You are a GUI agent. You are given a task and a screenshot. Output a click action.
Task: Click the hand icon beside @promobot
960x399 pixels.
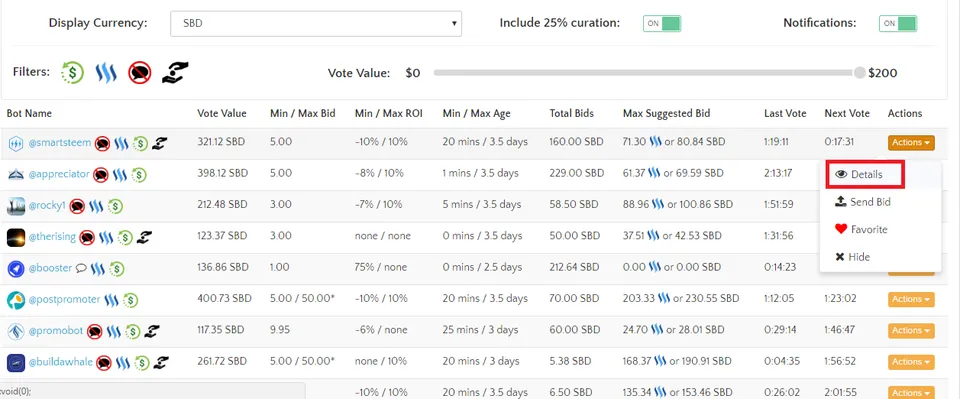coord(152,331)
